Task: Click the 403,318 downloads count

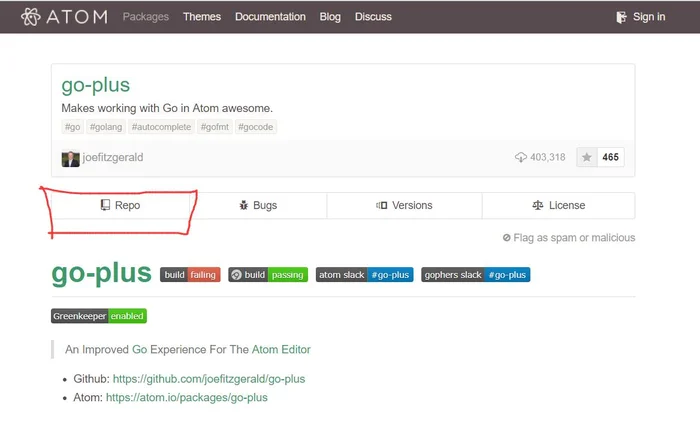Action: click(x=548, y=157)
